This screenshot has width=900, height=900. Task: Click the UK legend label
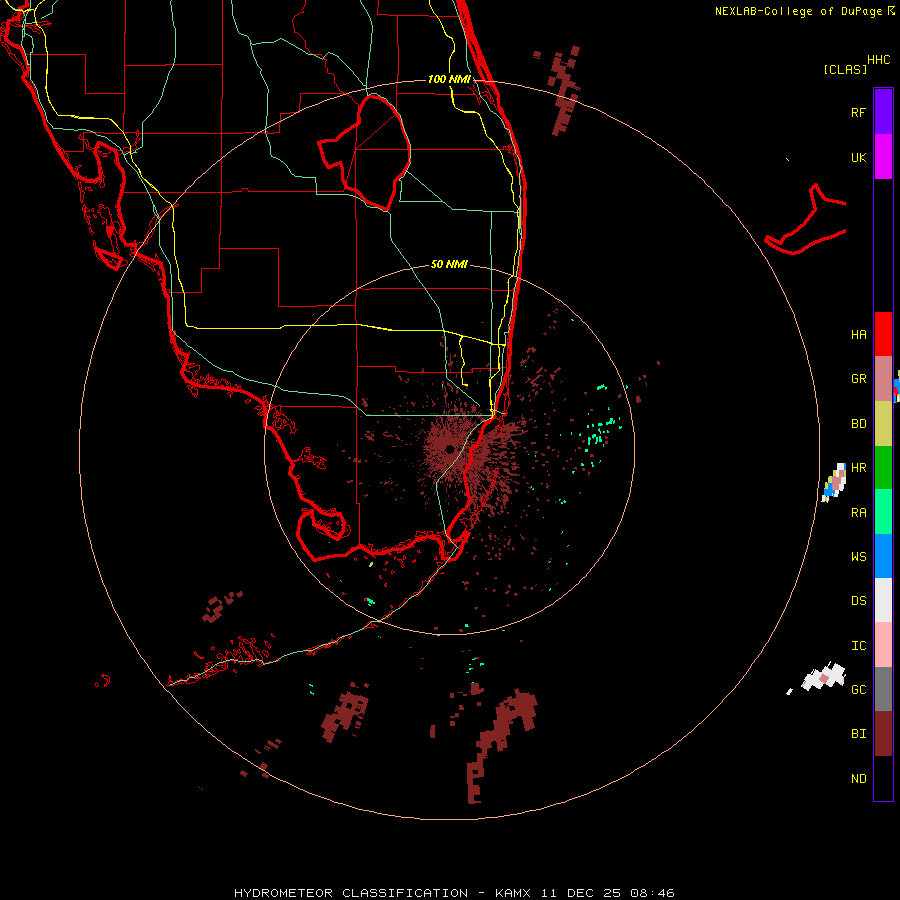(x=858, y=157)
